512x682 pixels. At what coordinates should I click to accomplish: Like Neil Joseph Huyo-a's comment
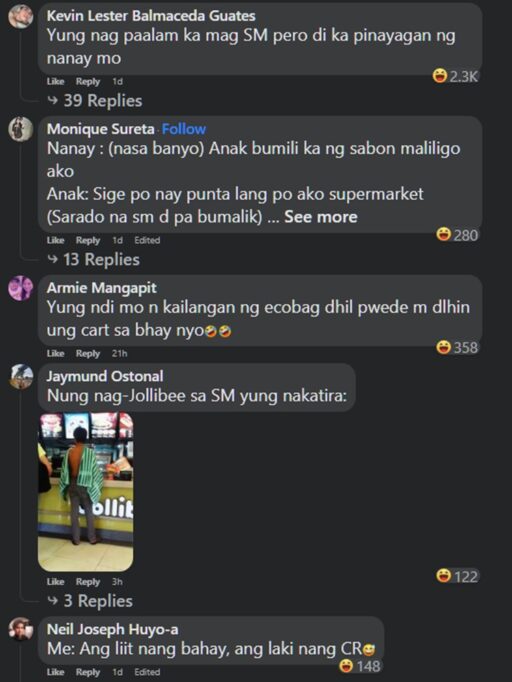(x=55, y=672)
